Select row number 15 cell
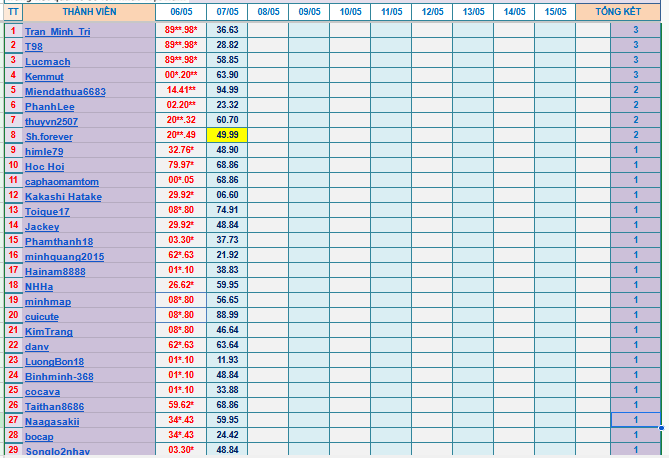 tap(13, 240)
